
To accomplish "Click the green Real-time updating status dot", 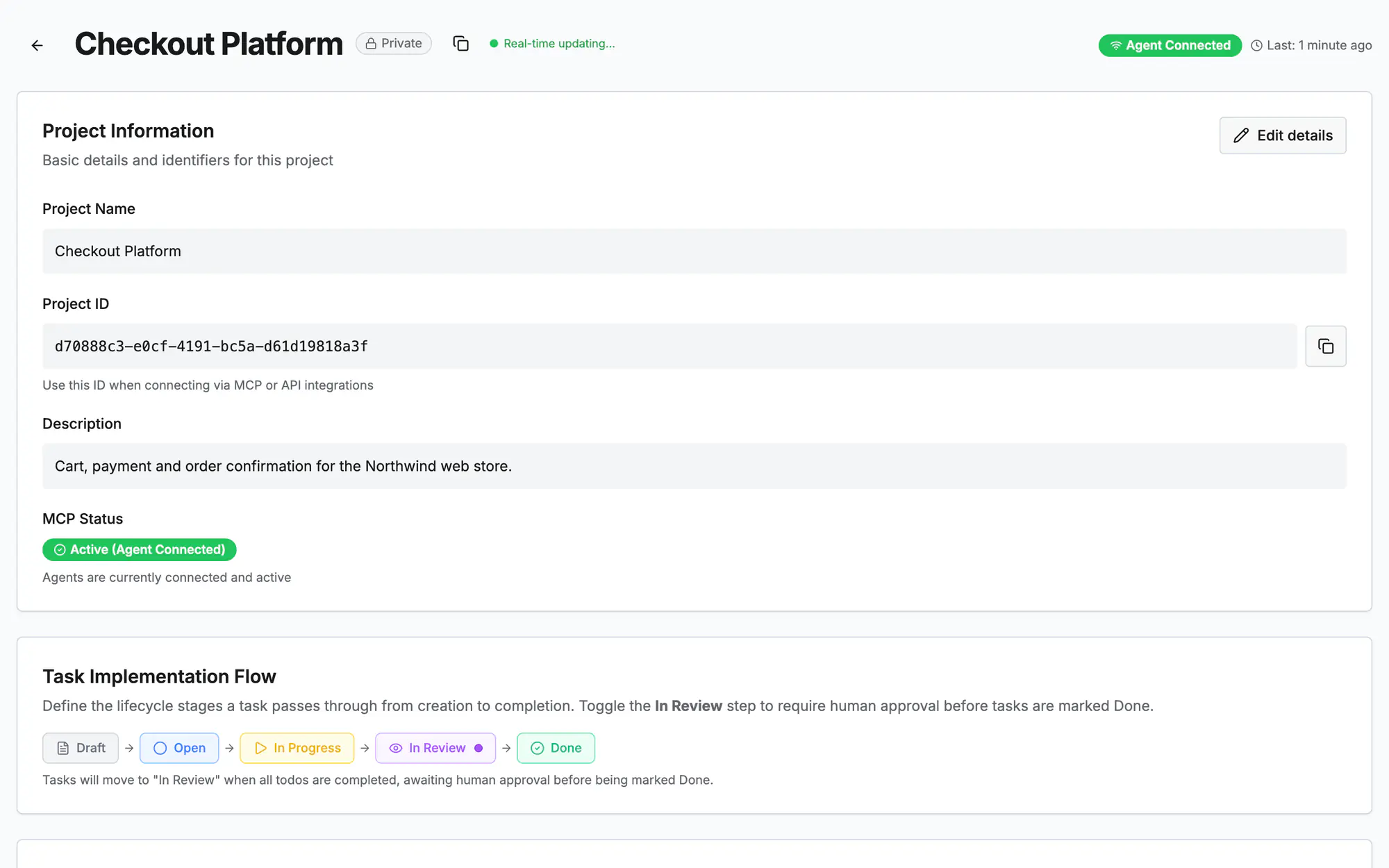I will 494,44.
